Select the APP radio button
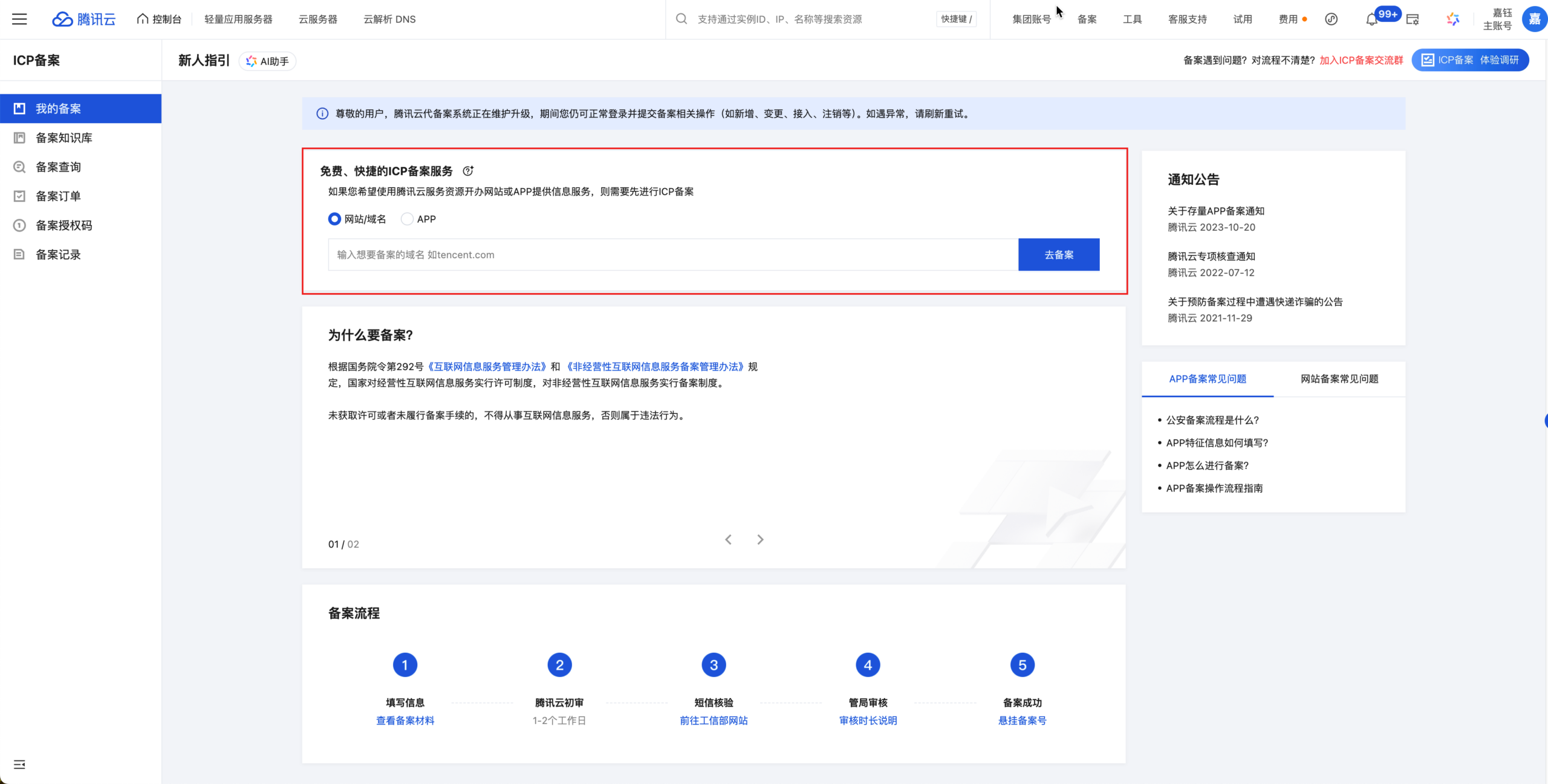 click(x=408, y=219)
